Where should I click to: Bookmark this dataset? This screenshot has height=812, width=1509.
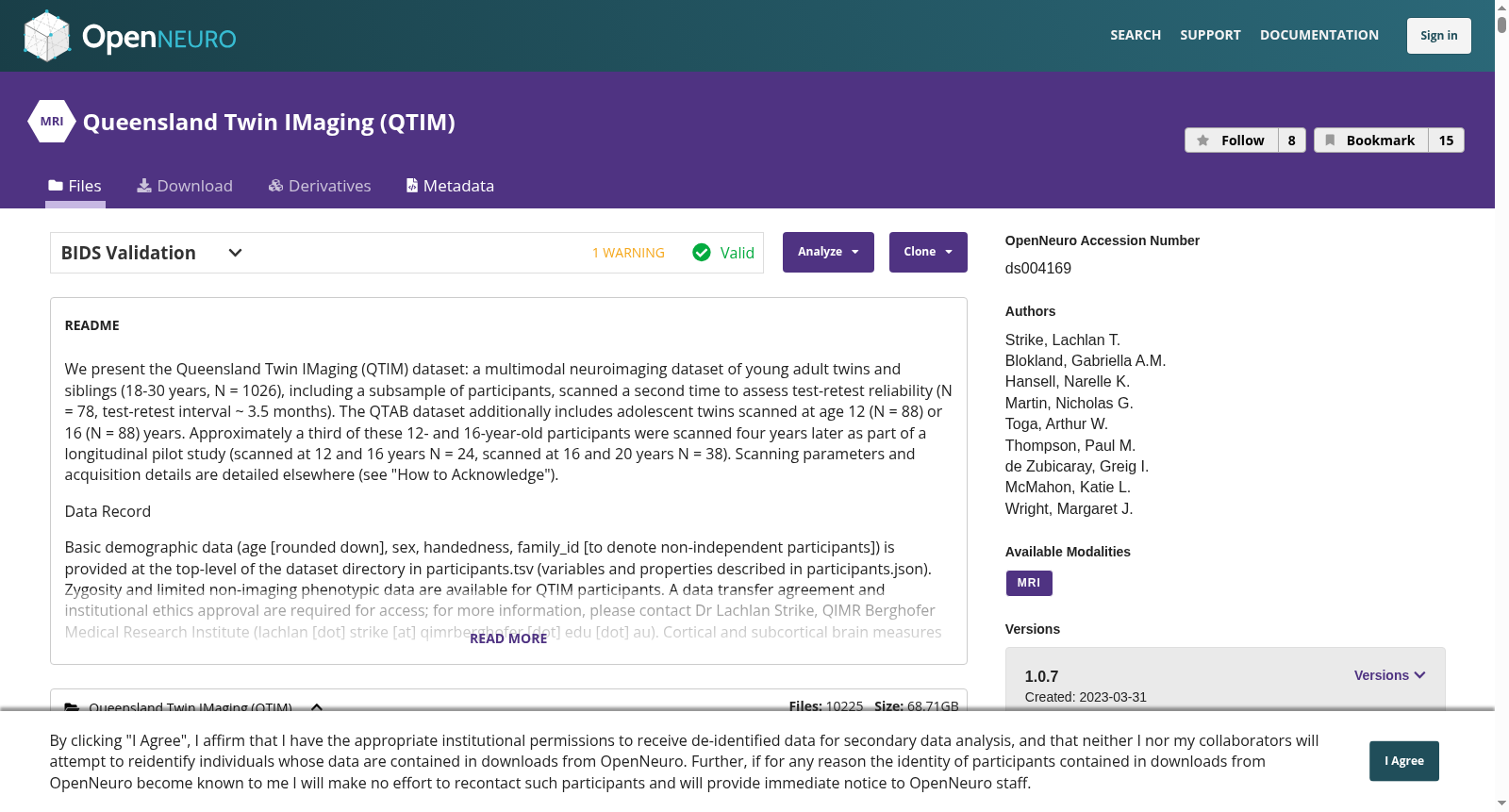click(1371, 141)
